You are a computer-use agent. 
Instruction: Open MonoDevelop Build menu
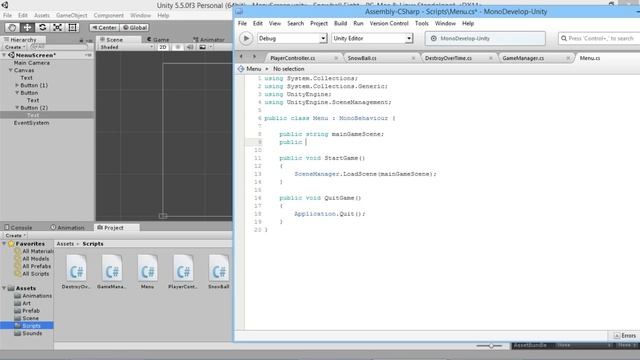coord(340,23)
